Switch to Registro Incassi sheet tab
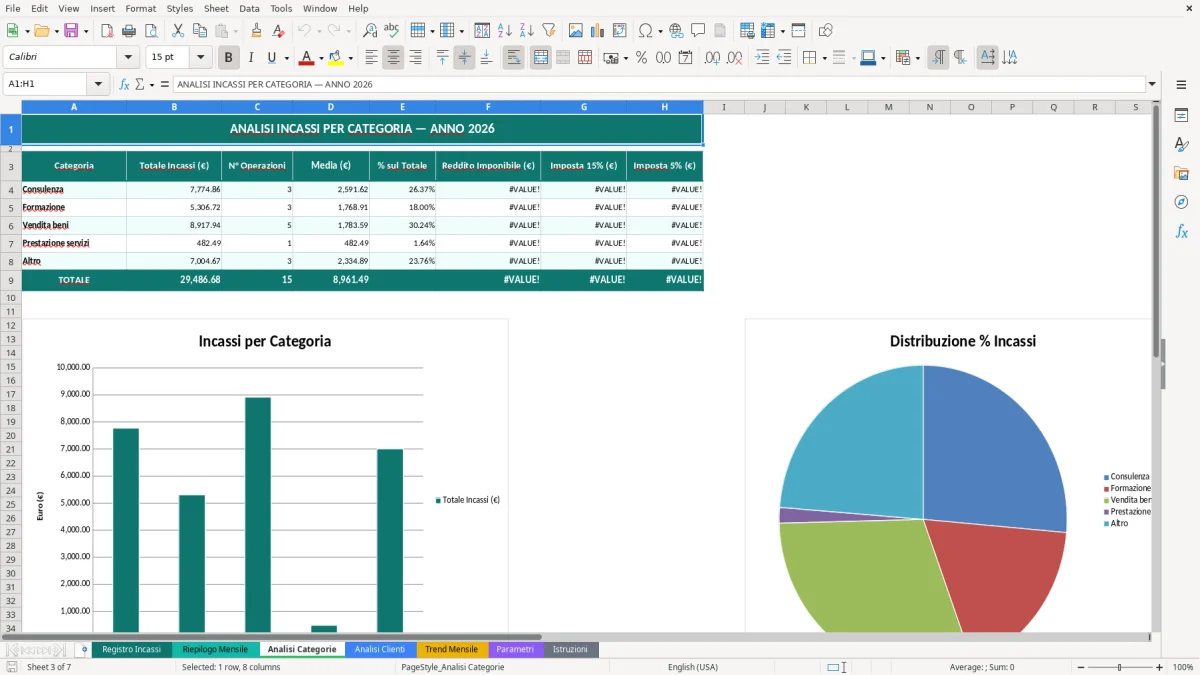 (x=131, y=650)
